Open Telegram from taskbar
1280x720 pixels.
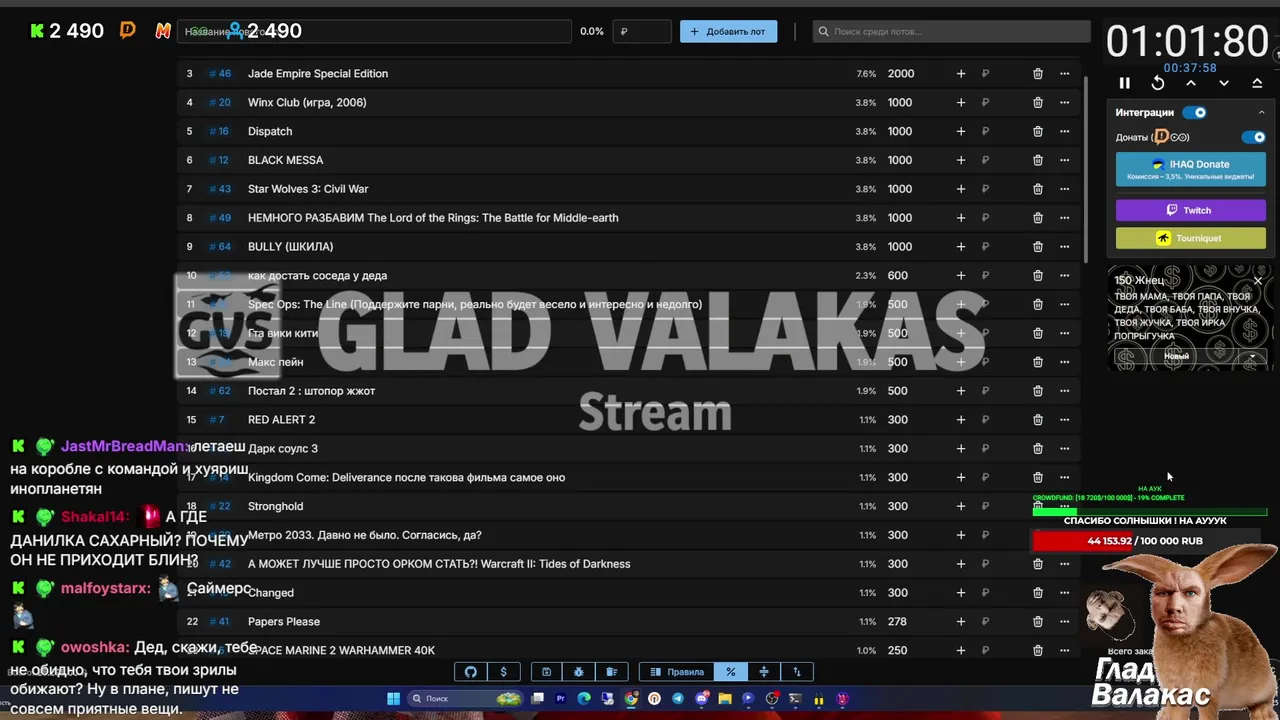coord(678,699)
